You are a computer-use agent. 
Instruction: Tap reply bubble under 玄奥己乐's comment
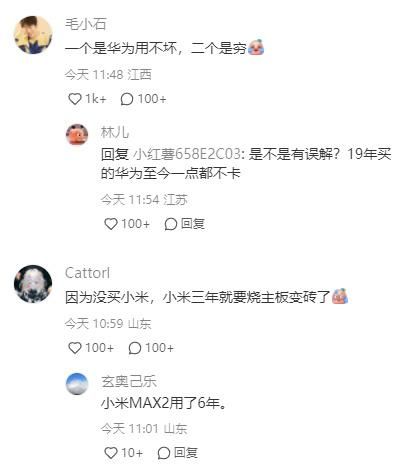(164, 453)
